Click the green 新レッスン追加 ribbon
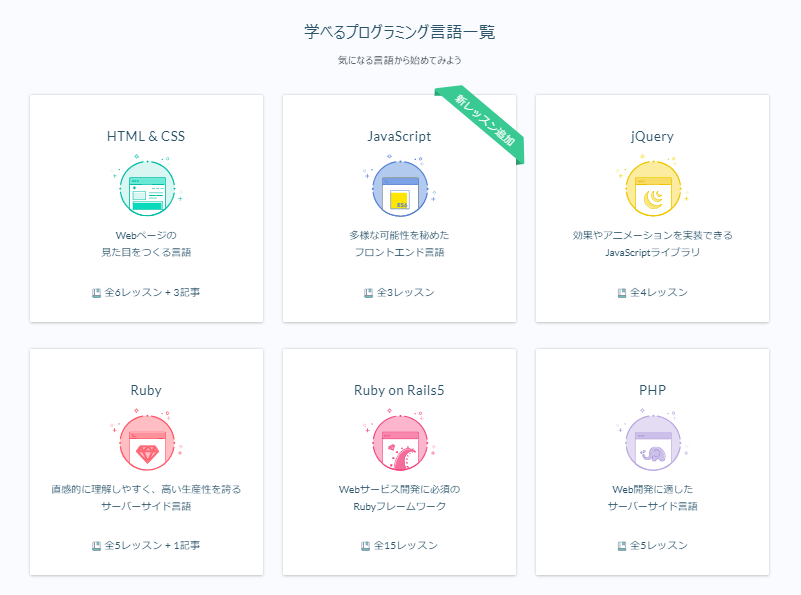The width and height of the screenshot is (801, 595). (481, 123)
